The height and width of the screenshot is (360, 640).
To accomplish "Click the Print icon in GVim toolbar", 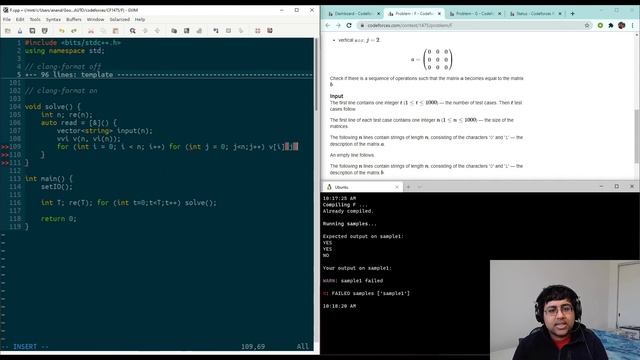I will click(45, 31).
